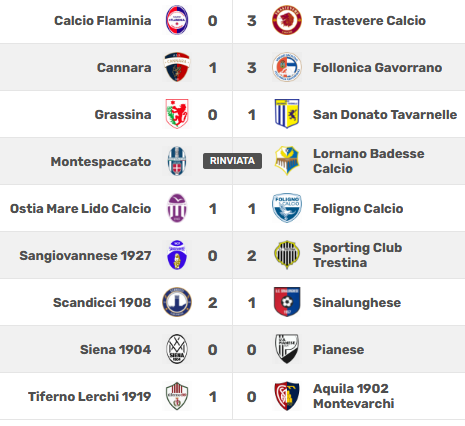
Task: Select the Foligno Calcio blue shield
Action: click(x=287, y=208)
